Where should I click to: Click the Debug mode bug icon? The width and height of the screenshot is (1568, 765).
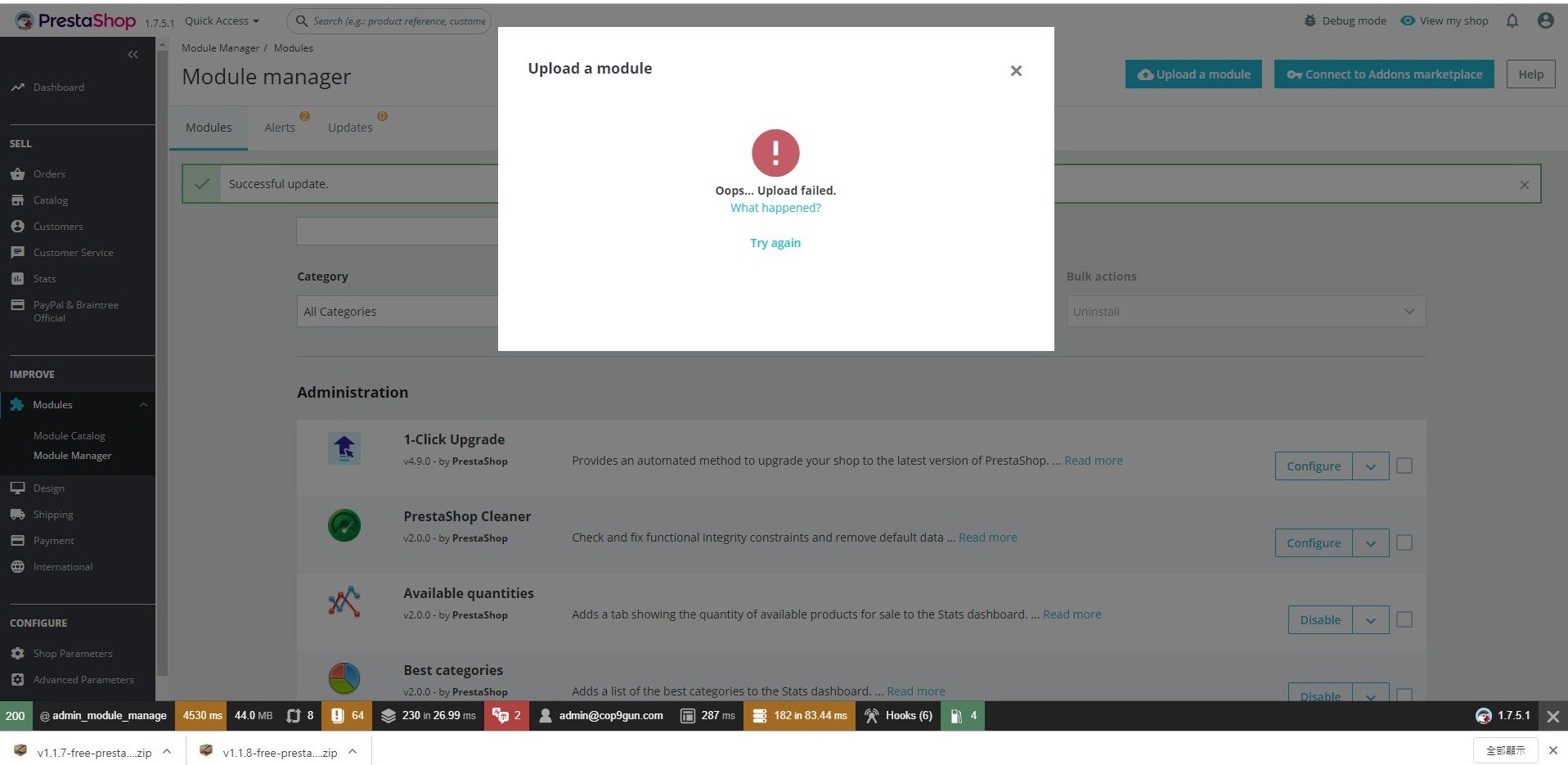click(1310, 20)
